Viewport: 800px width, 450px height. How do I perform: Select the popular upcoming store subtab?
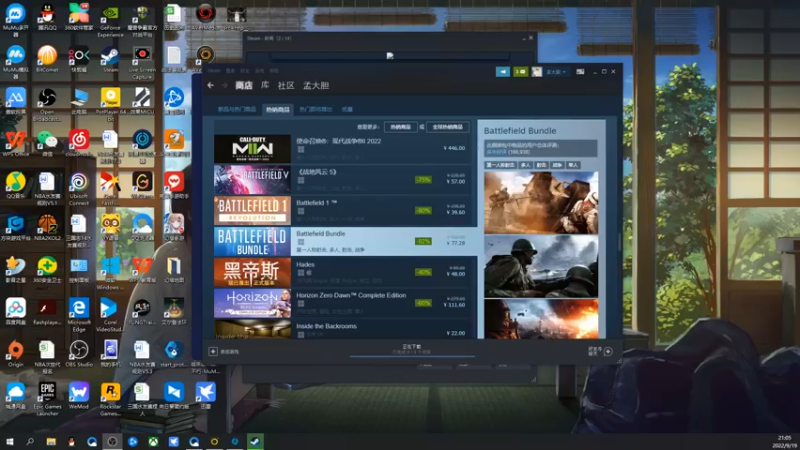[x=315, y=109]
